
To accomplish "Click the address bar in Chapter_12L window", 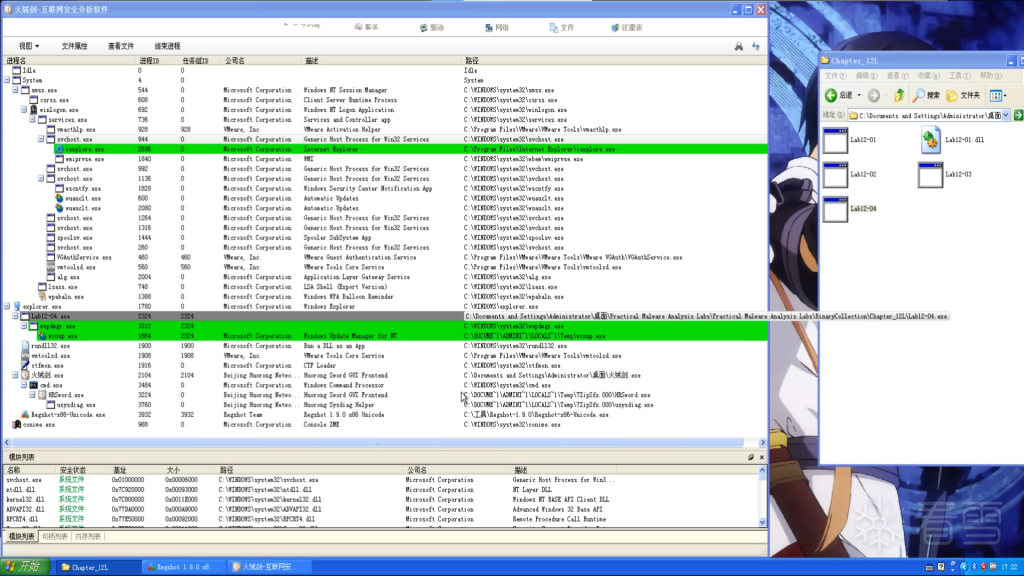I will point(928,116).
